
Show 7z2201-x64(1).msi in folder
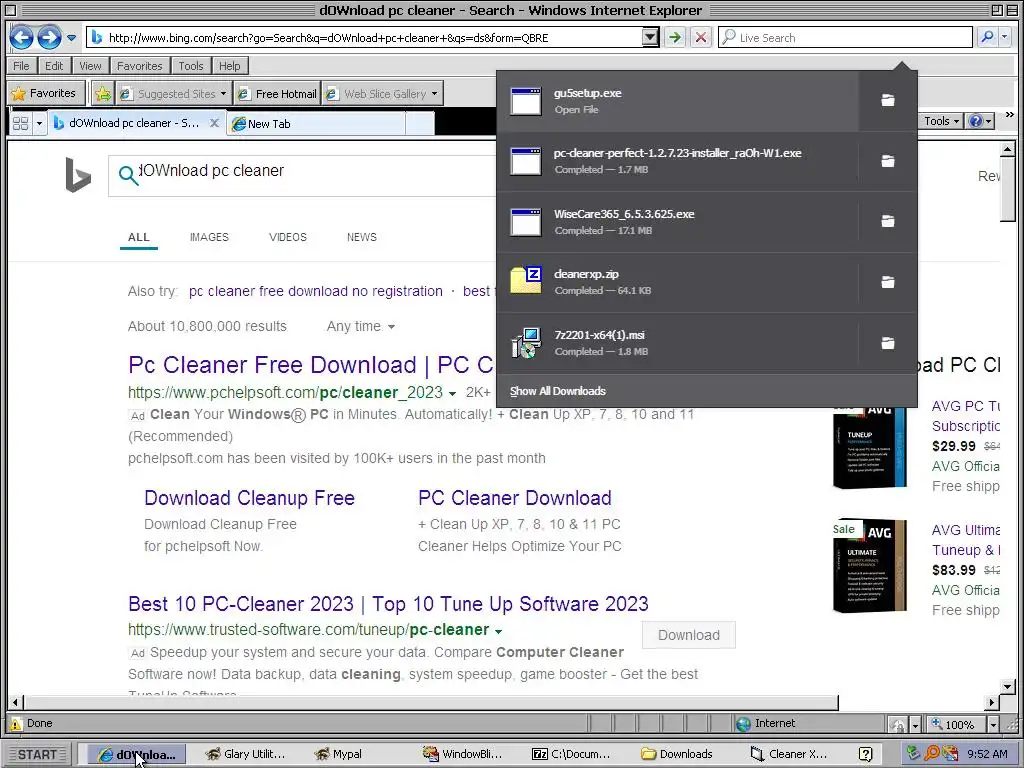click(x=888, y=343)
